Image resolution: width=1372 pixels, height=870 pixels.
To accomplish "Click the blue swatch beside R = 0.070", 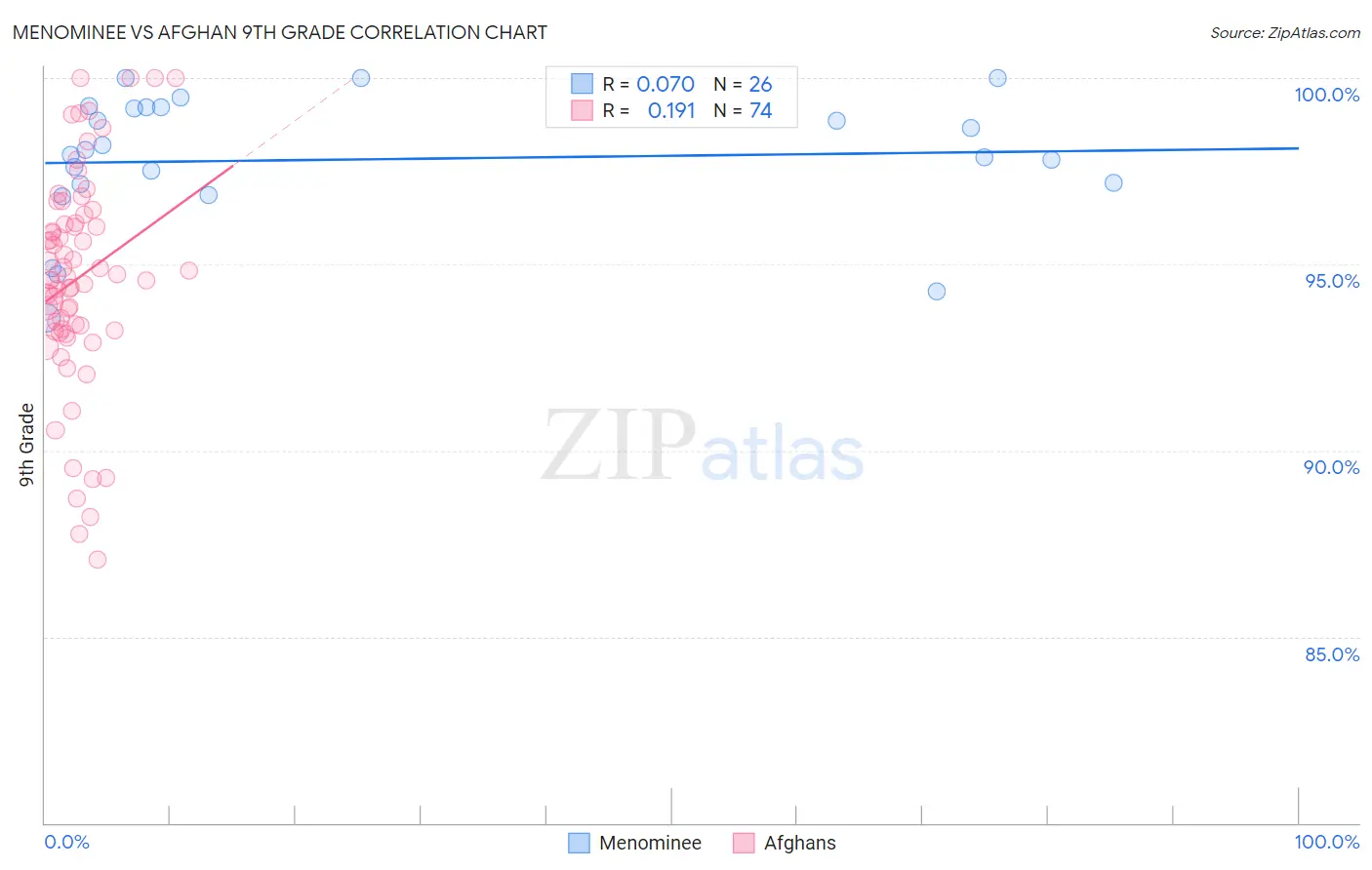I will (x=582, y=84).
